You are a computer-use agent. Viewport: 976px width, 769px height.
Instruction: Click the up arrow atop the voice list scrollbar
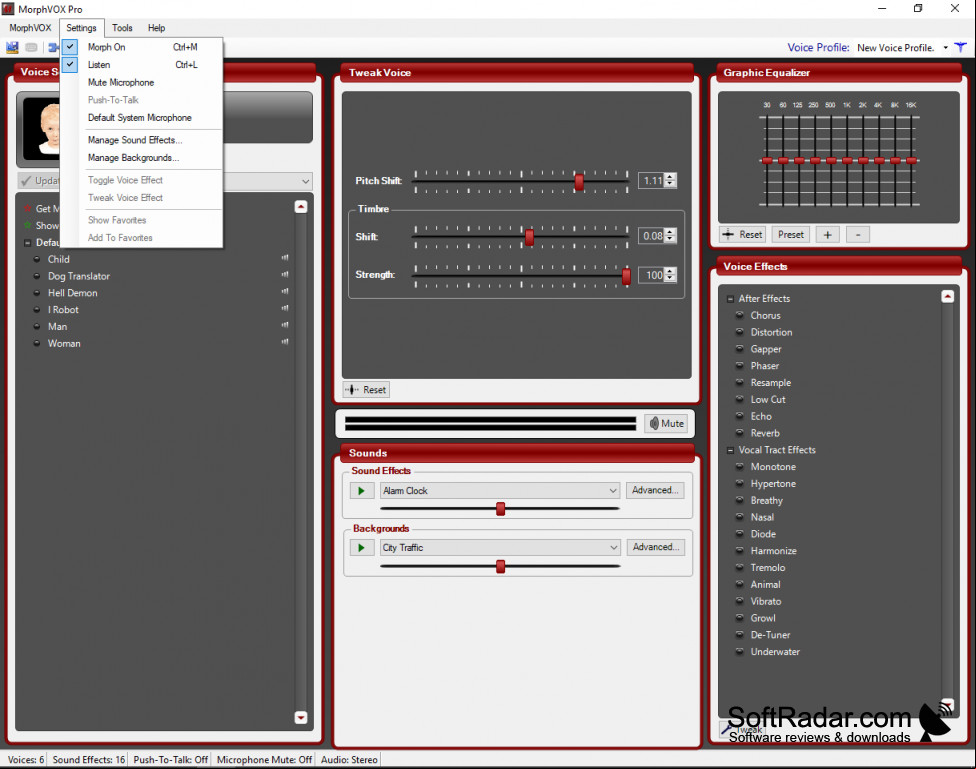coord(301,207)
